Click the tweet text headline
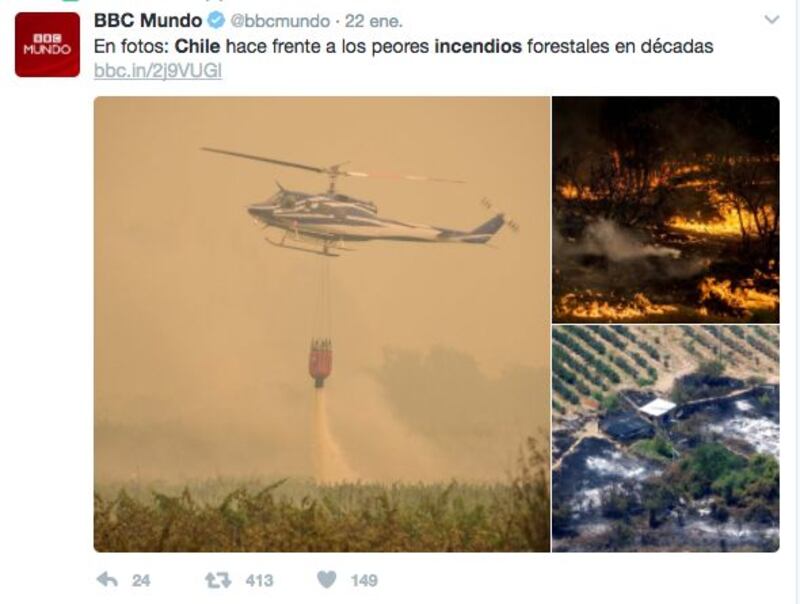Viewport: 800px width, 604px height. (403, 46)
